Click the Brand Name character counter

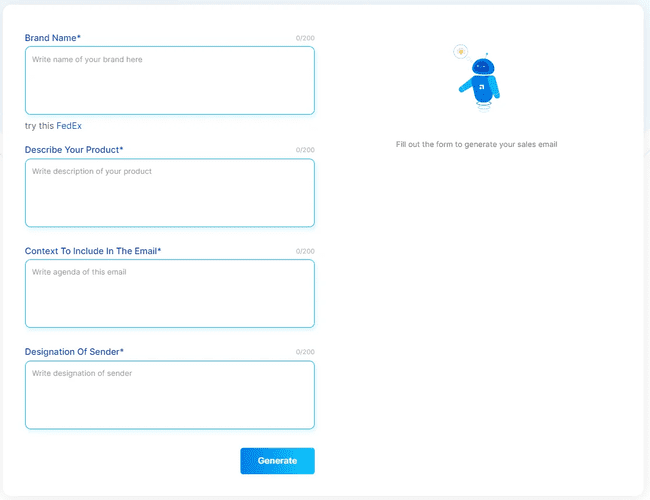tap(304, 39)
